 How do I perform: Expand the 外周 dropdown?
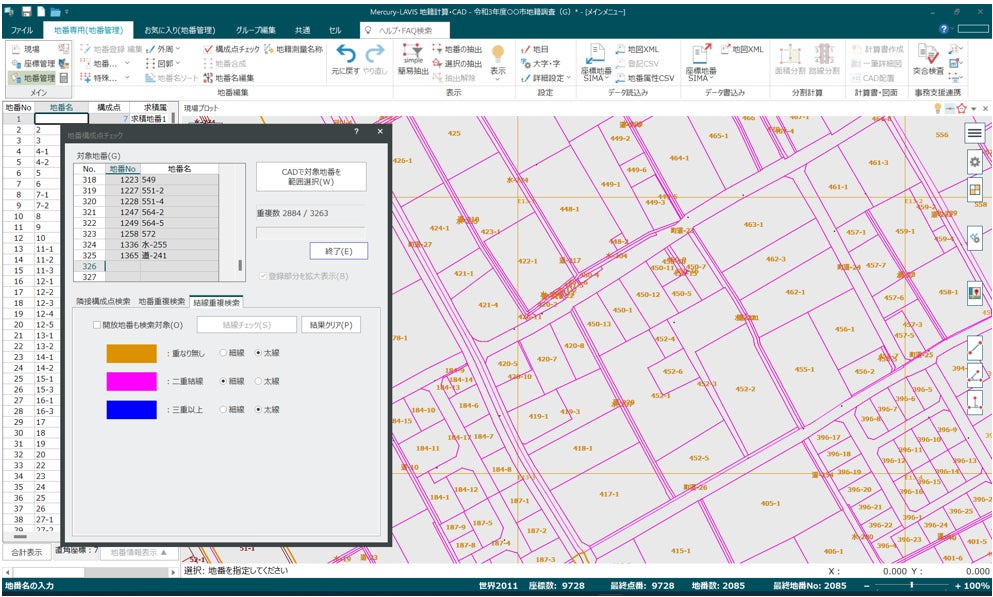coord(177,49)
